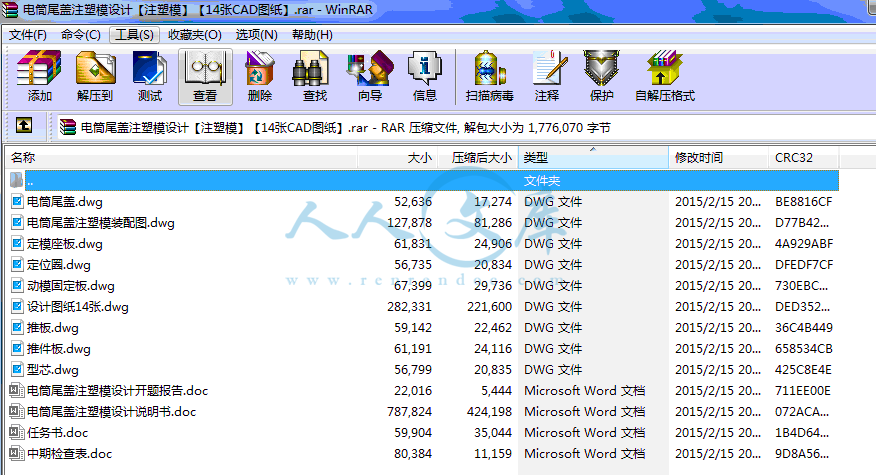Sort by the 名称 column header
This screenshot has width=876, height=475.
click(181, 158)
